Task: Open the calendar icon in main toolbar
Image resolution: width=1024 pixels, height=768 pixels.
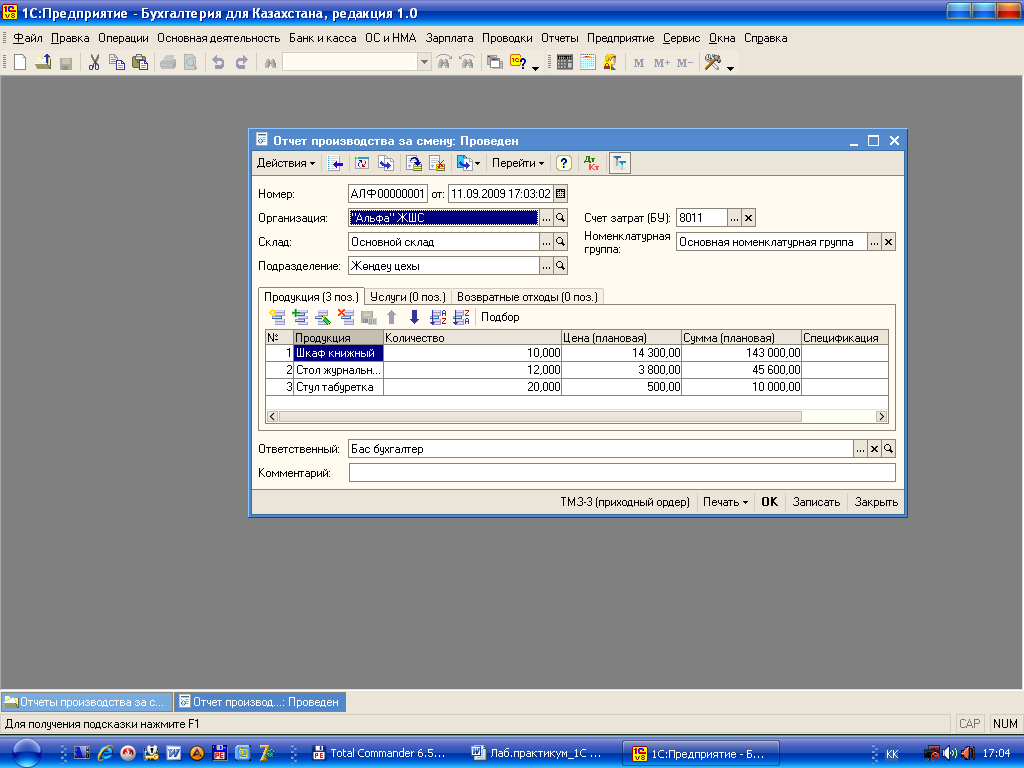Action: 588,63
